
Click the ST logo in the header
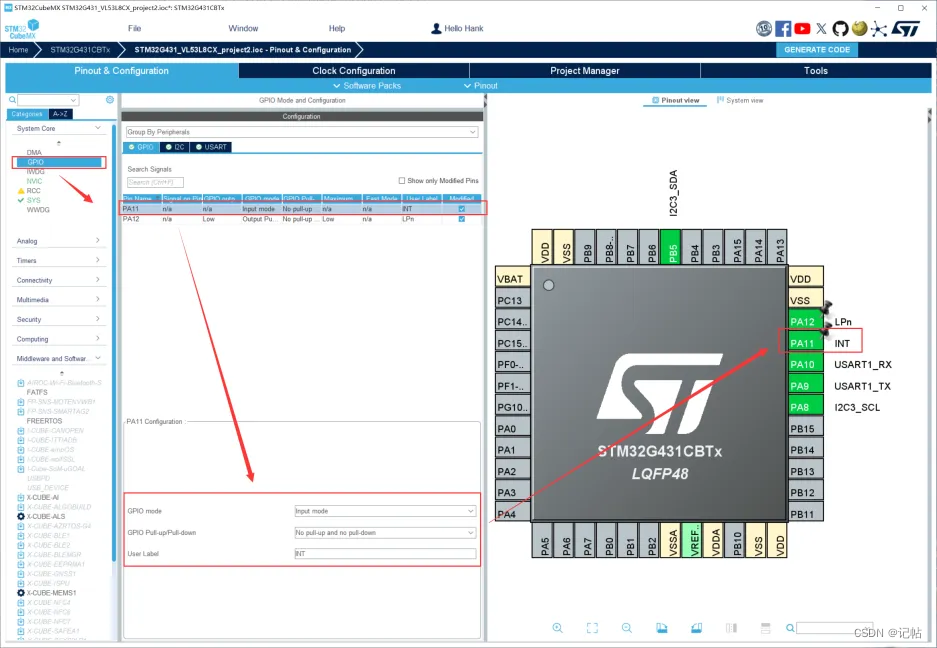tap(905, 29)
